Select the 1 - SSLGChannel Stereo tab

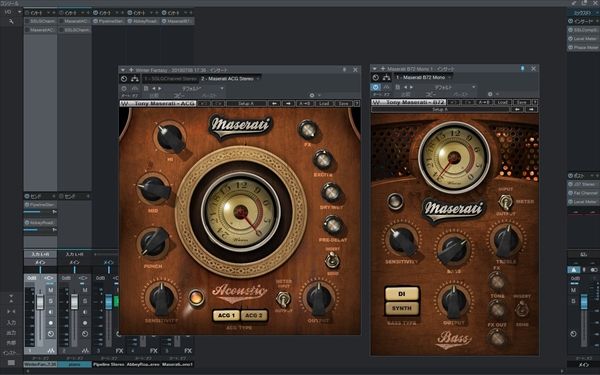(x=171, y=78)
